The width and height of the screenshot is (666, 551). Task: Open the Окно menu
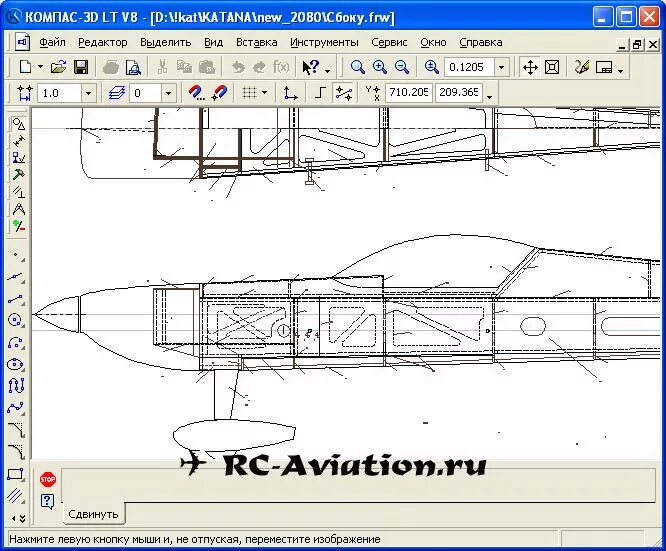(x=433, y=42)
